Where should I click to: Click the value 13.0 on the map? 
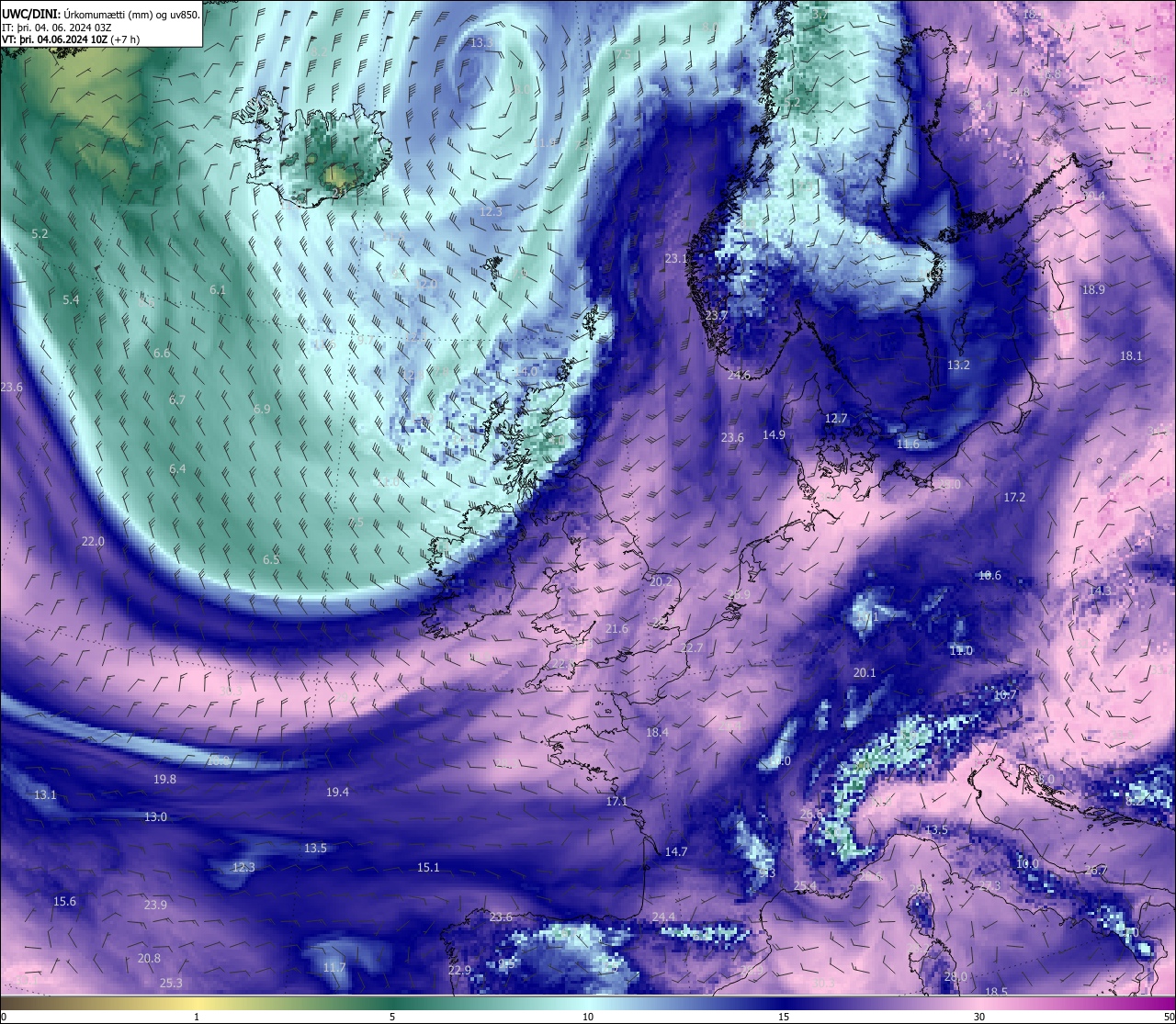pos(155,816)
